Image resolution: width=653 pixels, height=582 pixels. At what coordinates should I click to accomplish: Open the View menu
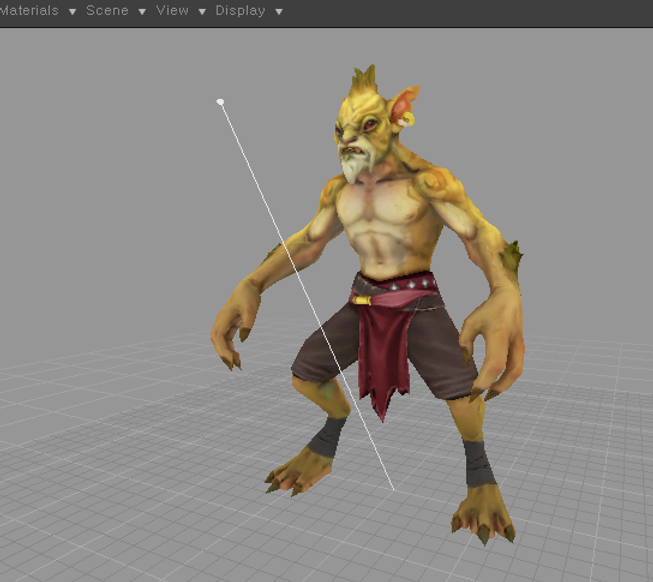[172, 10]
